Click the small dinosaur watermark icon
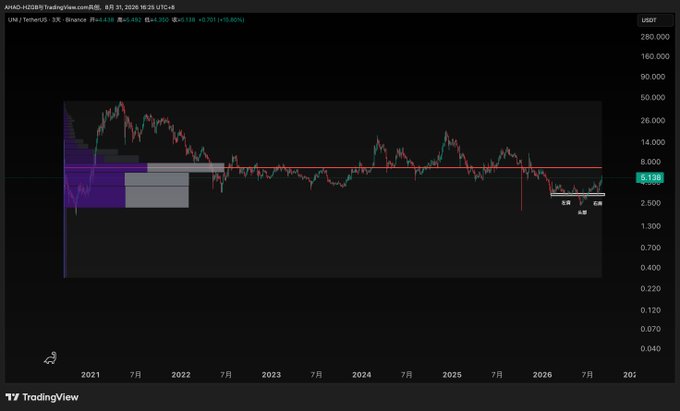This screenshot has height=411, width=680. pos(50,358)
